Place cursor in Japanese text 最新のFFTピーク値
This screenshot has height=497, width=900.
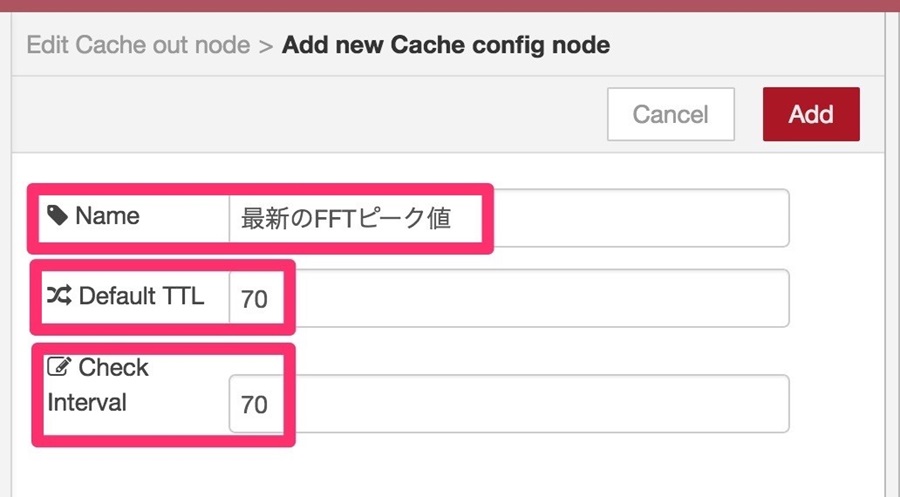(x=346, y=219)
